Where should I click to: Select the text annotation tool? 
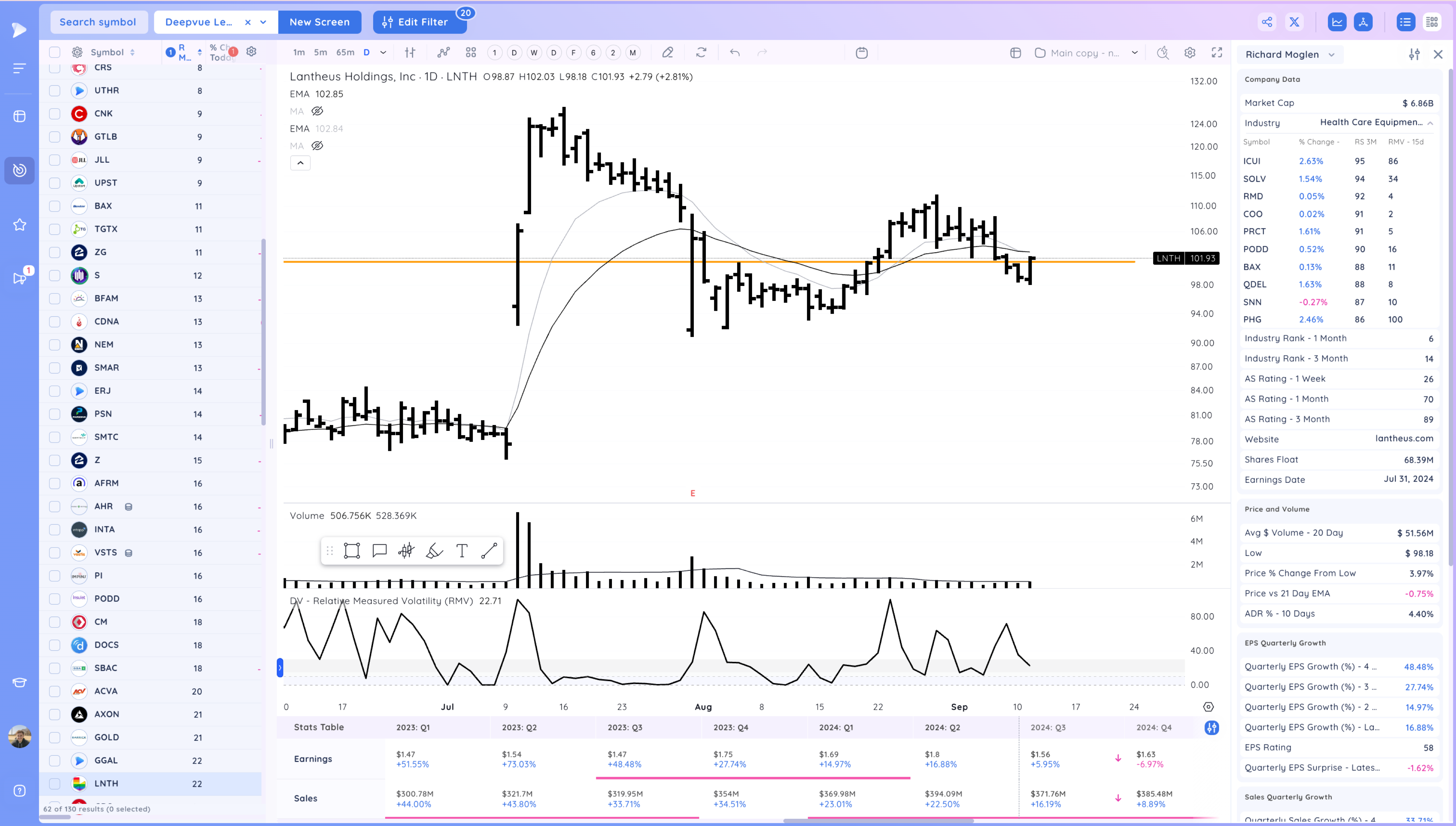(x=462, y=551)
